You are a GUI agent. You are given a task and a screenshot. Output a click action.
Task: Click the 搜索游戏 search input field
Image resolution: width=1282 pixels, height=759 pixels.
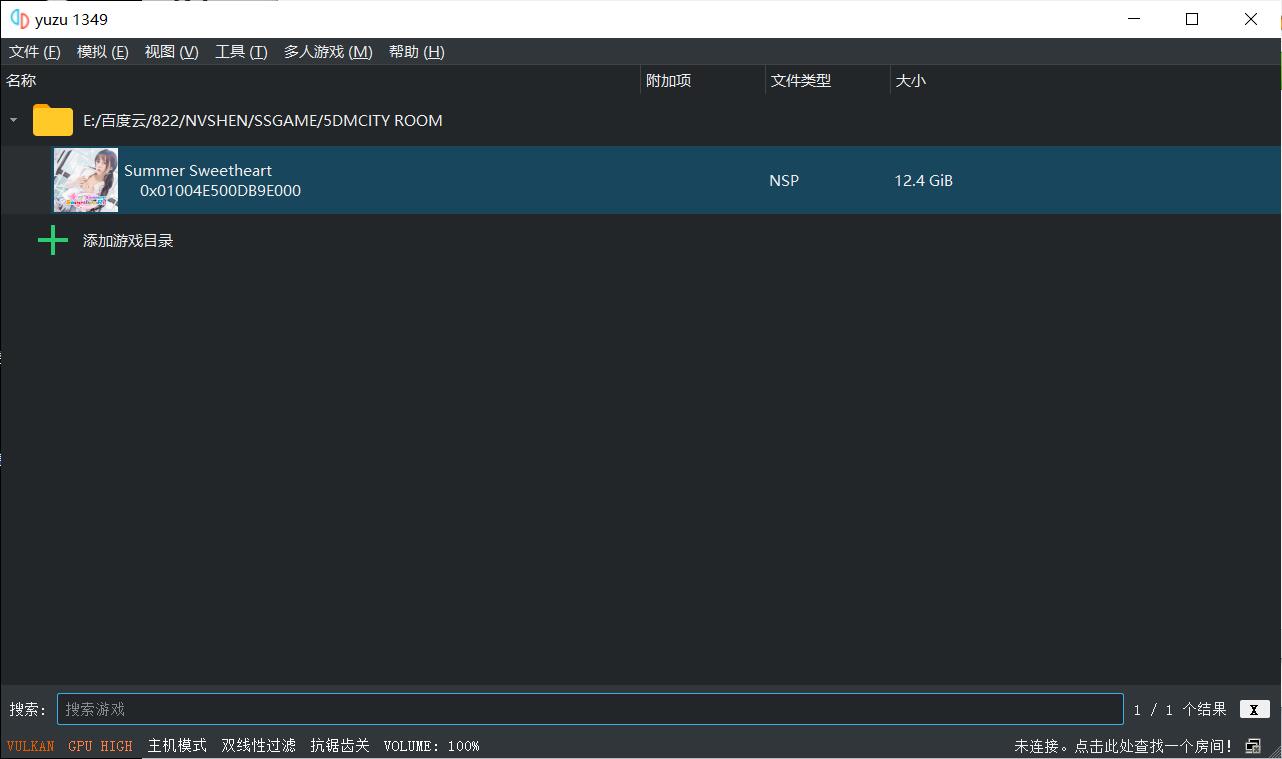click(x=590, y=709)
